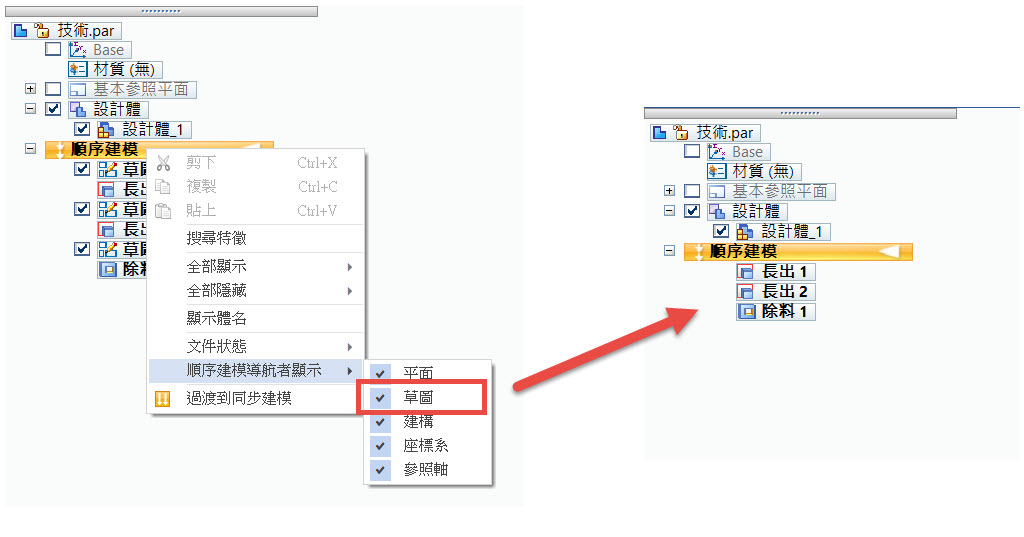The image size is (1024, 537).
Task: Uncheck 平面 in display submenu
Action: pyautogui.click(x=427, y=373)
